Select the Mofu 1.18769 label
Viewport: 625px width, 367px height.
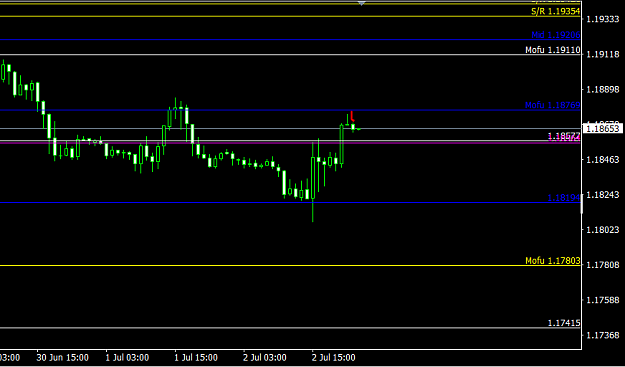click(x=552, y=105)
